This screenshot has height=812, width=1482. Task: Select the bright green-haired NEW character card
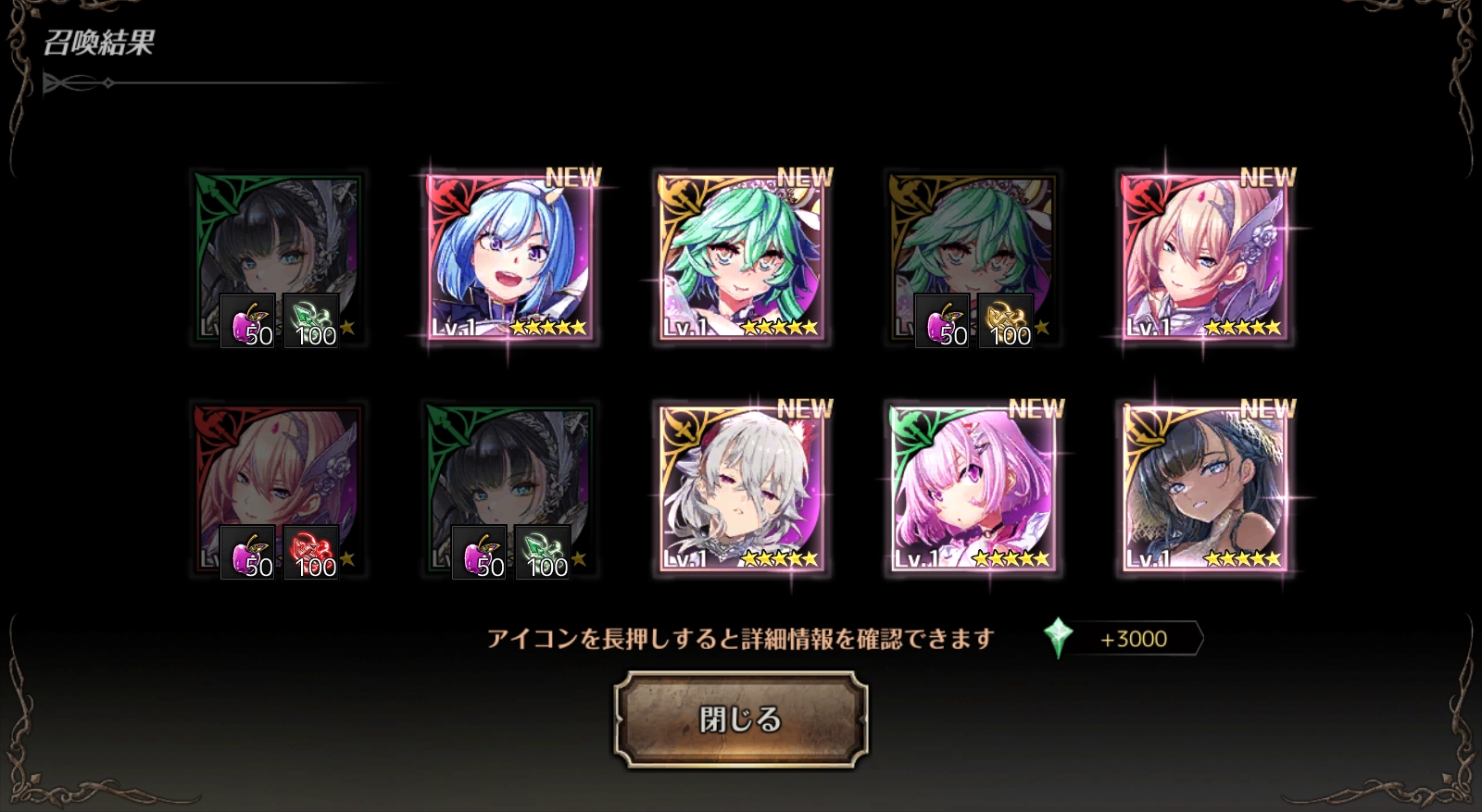(x=742, y=257)
